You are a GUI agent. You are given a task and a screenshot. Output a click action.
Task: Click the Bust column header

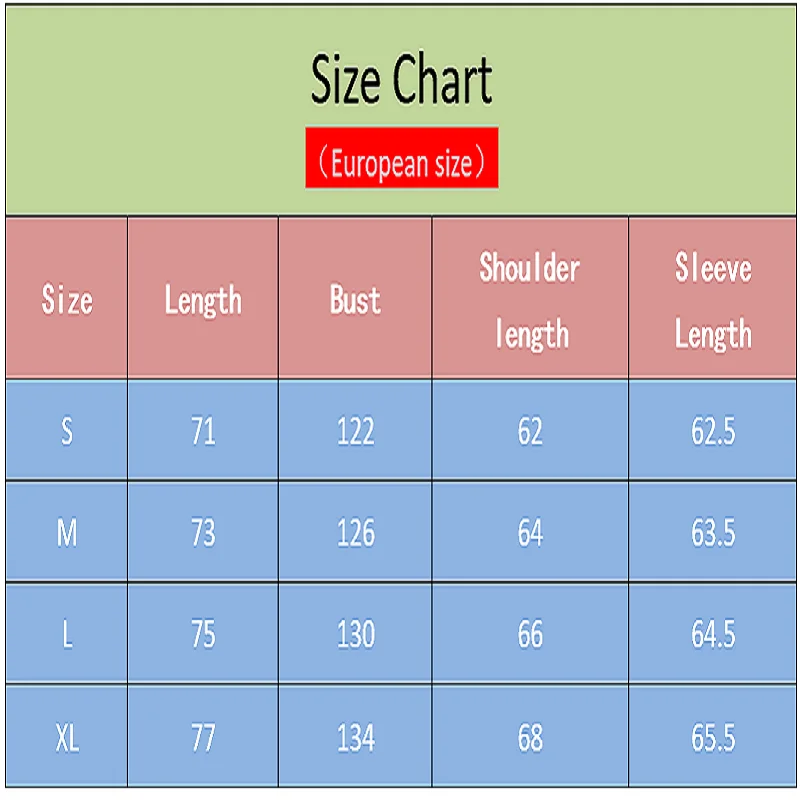tap(355, 300)
